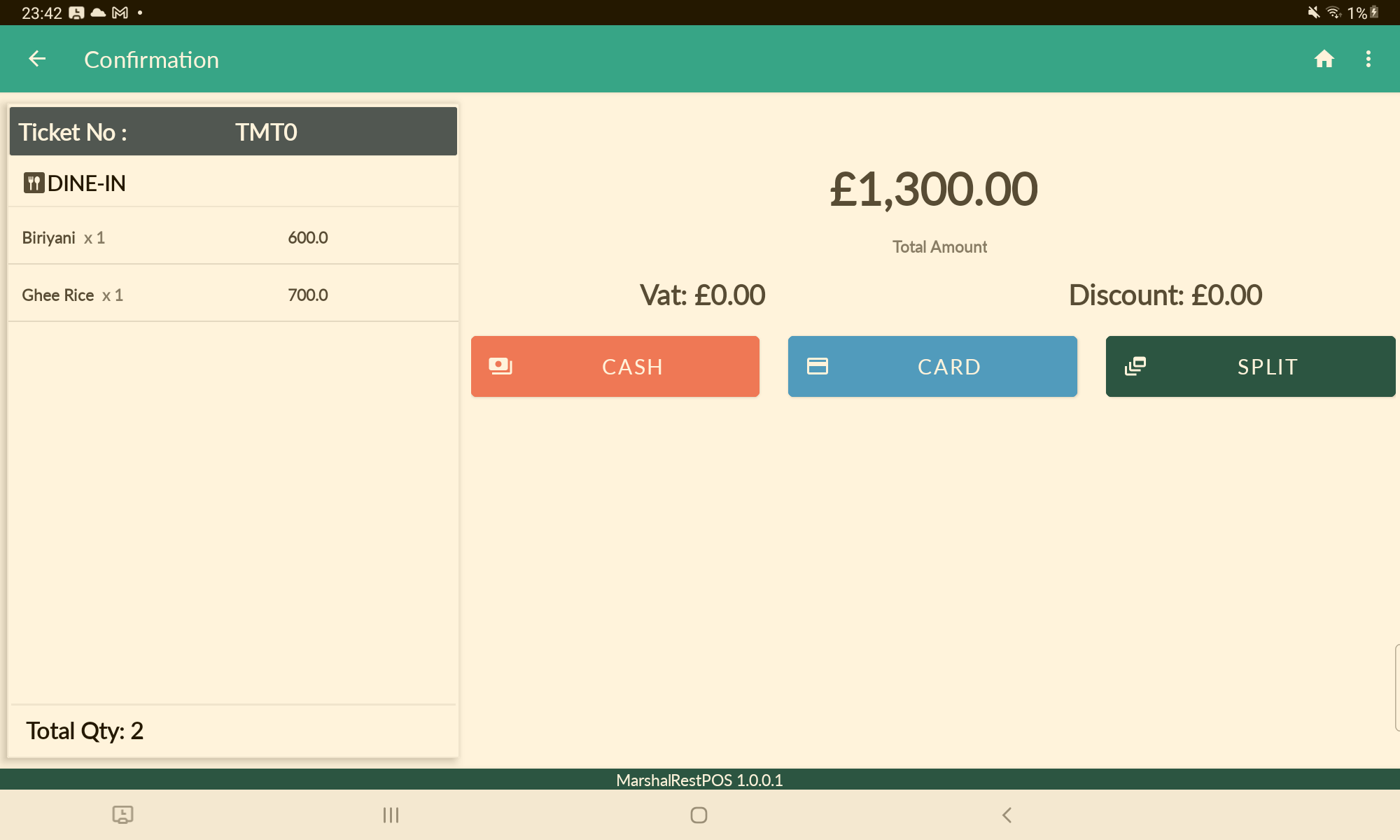
Task: Tap the split payment icon
Action: point(1135,366)
